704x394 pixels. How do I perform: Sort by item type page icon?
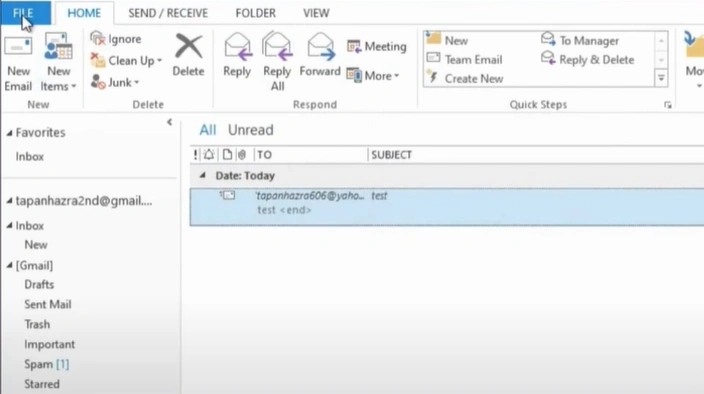click(227, 155)
